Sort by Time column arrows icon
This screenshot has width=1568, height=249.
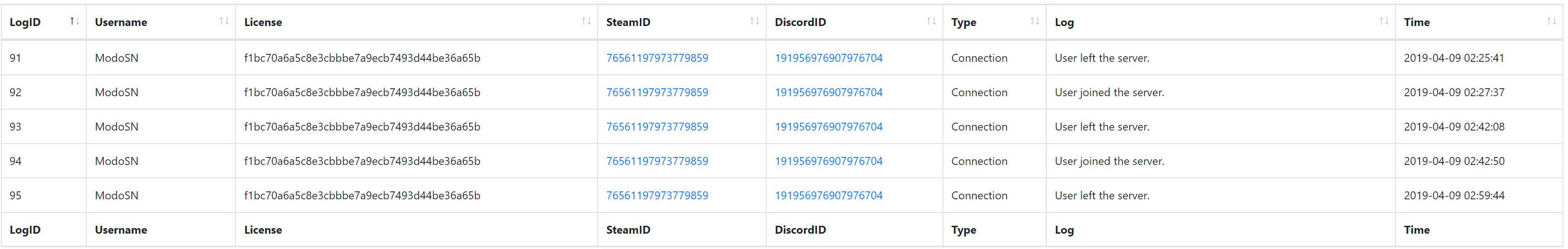pyautogui.click(x=1552, y=21)
